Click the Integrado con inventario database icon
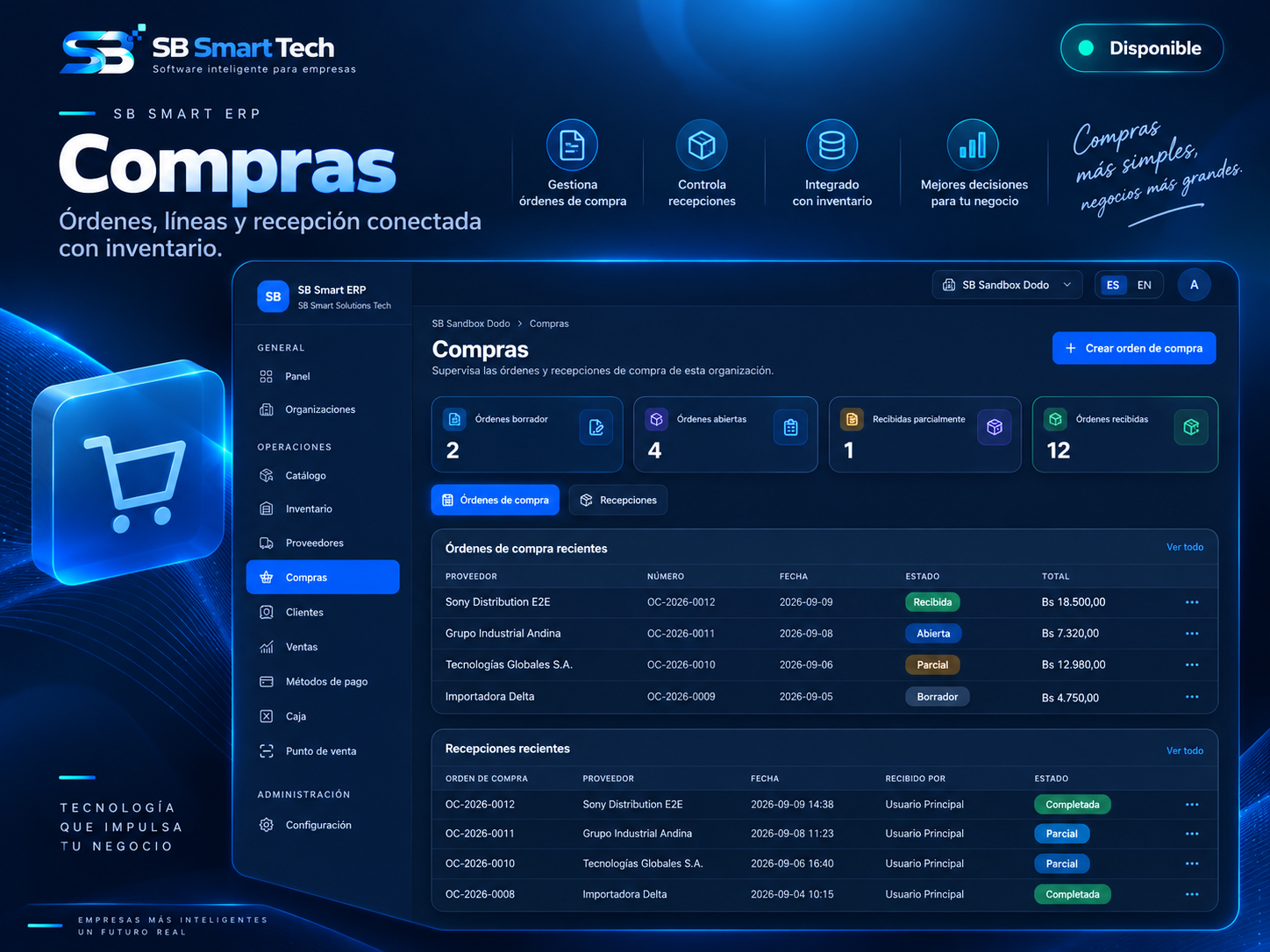The image size is (1270, 952). point(831,145)
